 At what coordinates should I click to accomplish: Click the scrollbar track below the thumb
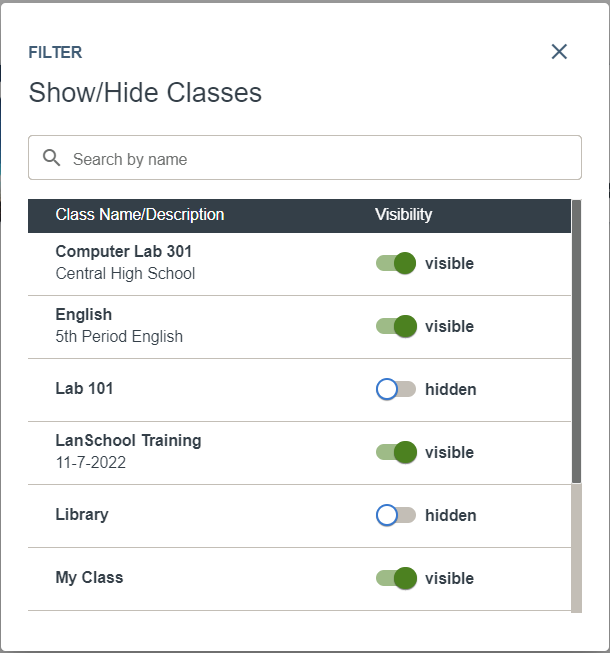[576, 548]
